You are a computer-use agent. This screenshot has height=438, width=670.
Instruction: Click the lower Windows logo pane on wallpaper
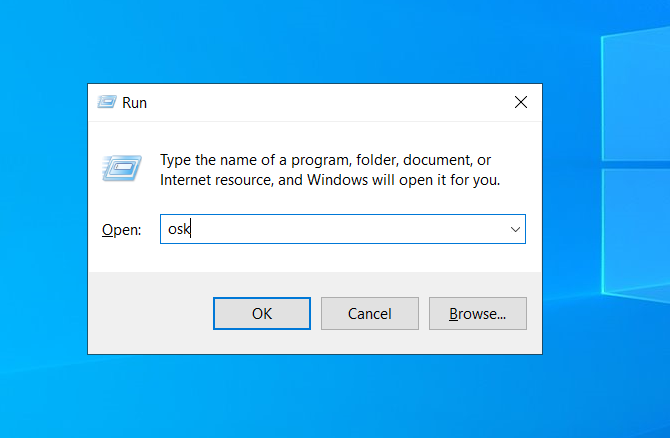[x=636, y=235]
